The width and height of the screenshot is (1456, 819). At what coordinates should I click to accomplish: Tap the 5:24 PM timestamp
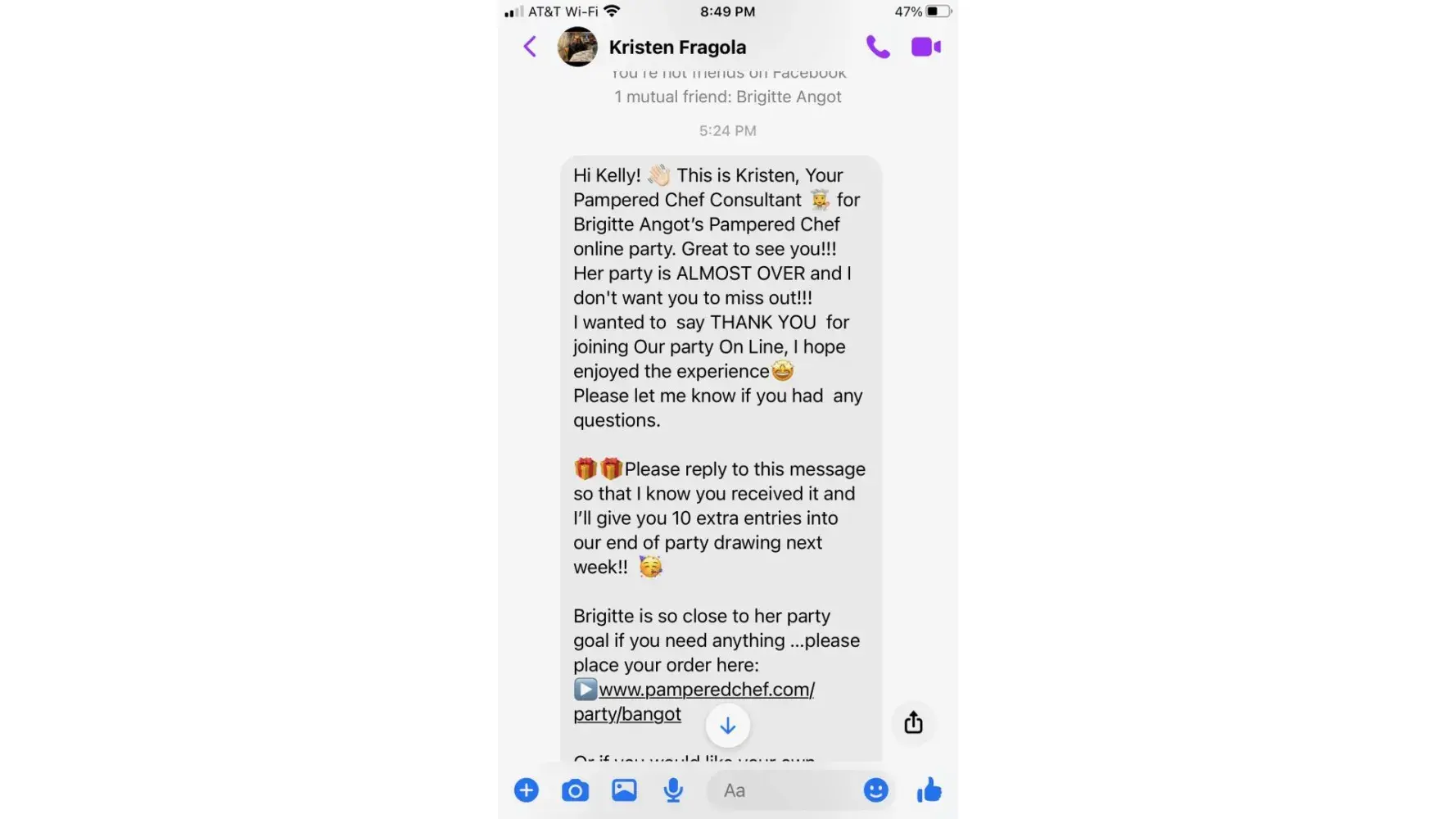coord(727,131)
